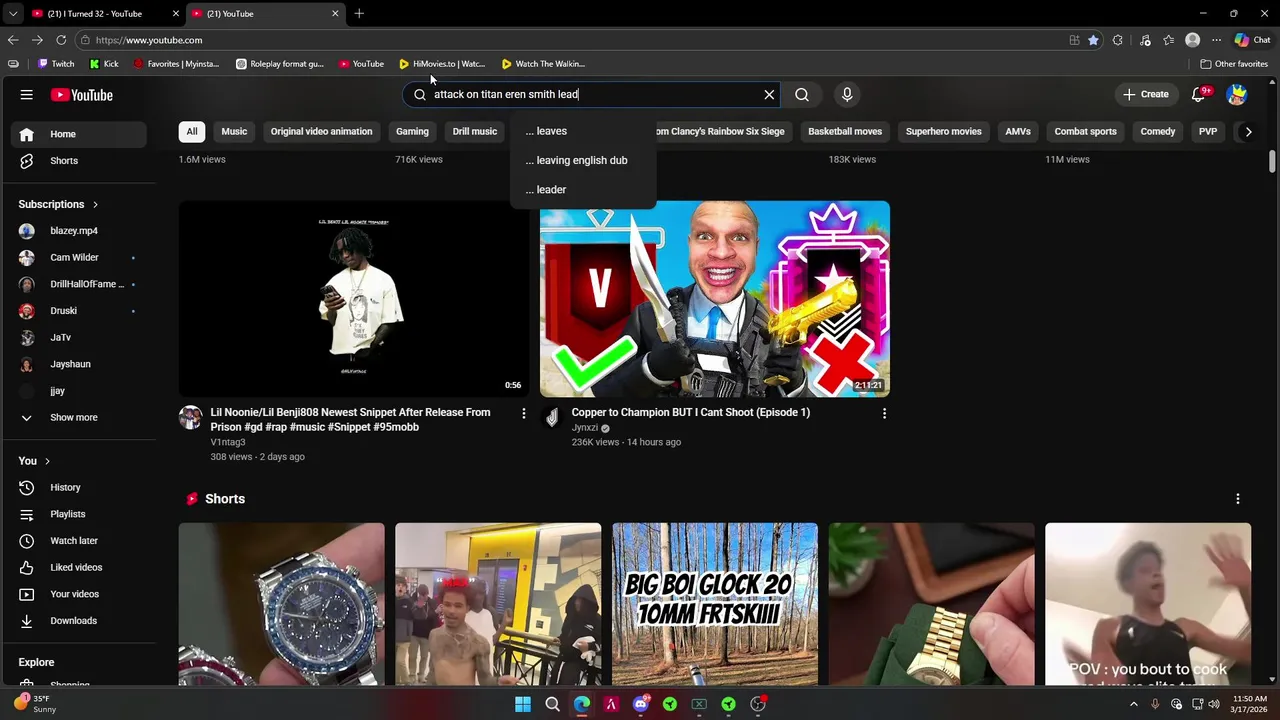The width and height of the screenshot is (1280, 720).
Task: Open the browser tab list dropdown
Action: pos(12,14)
